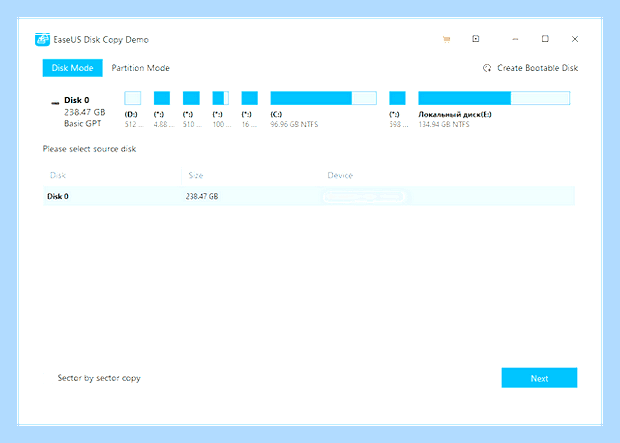This screenshot has width=620, height=443.
Task: Select the 100 unlabeled partition block
Action: [220, 98]
